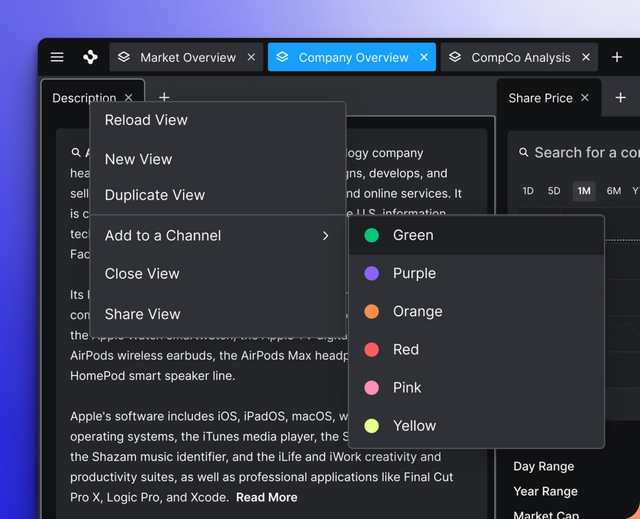
Task: Click the Search for a company field
Action: click(x=585, y=153)
